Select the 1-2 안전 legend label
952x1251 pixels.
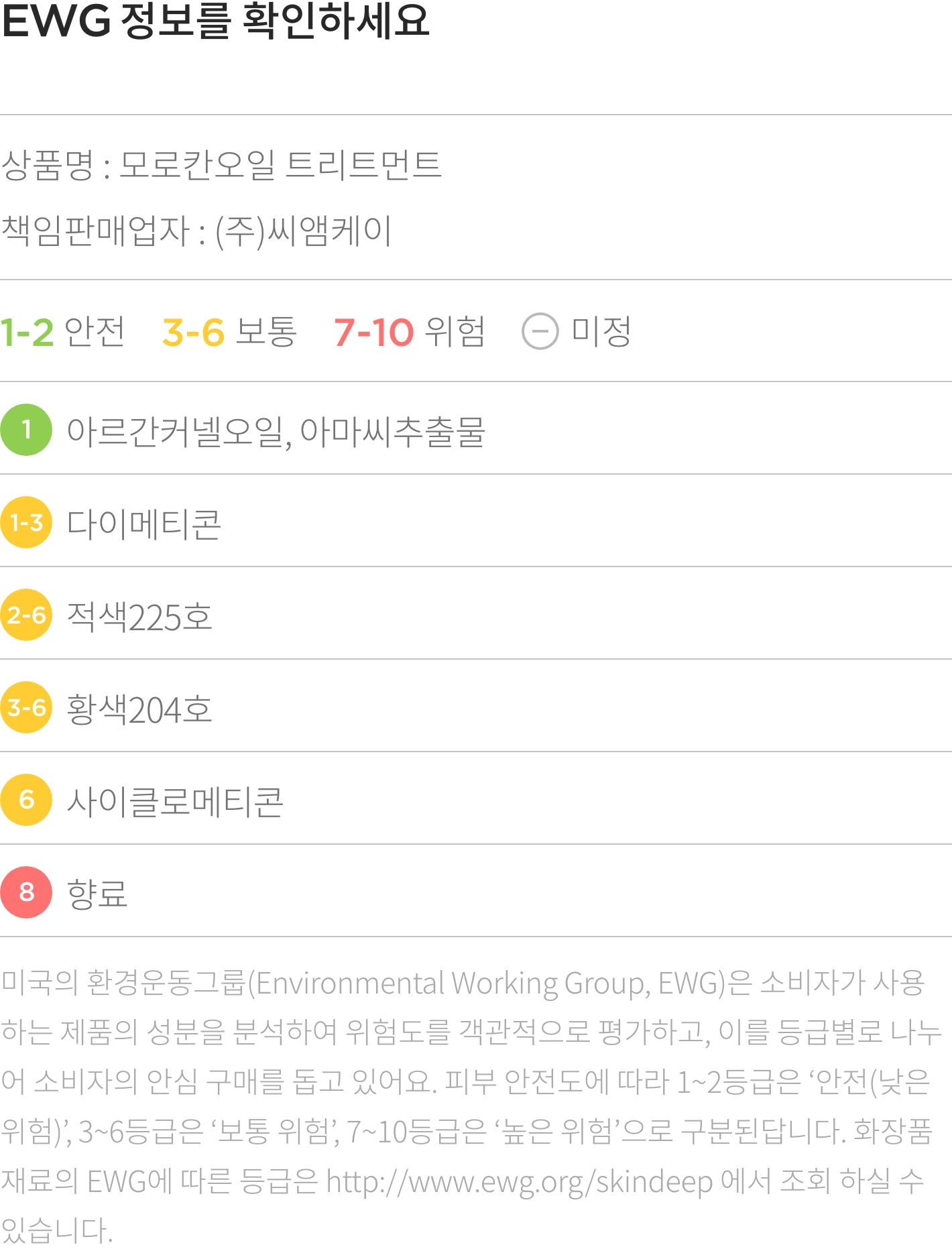[62, 332]
